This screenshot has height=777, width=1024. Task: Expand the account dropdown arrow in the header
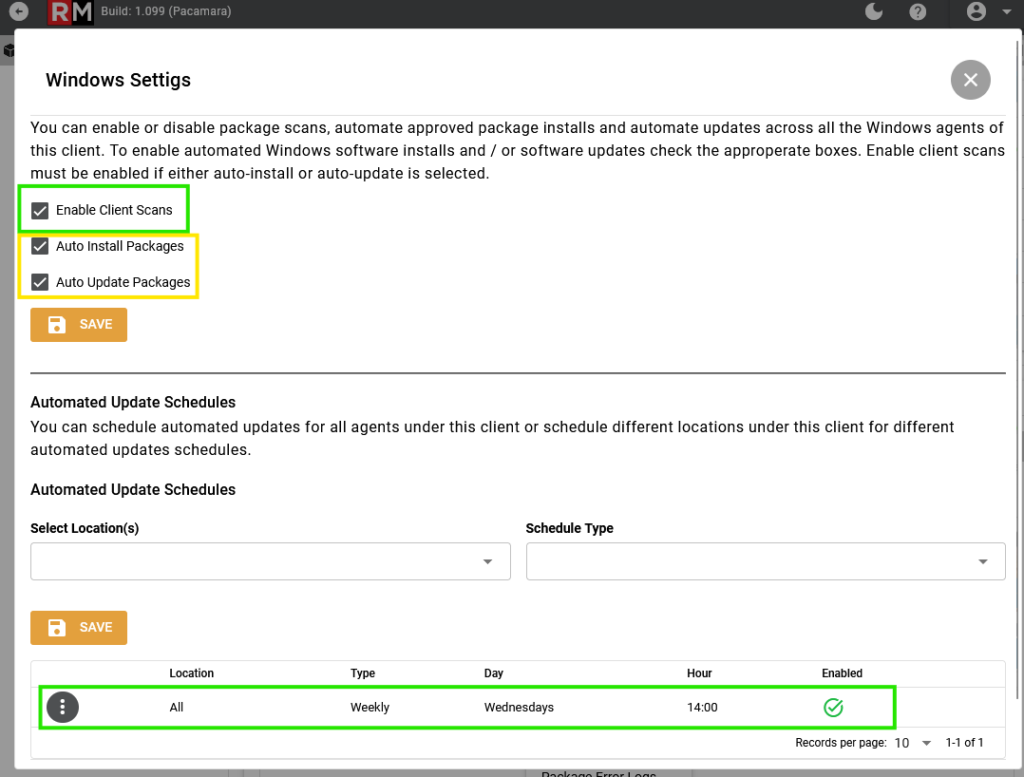1006,11
